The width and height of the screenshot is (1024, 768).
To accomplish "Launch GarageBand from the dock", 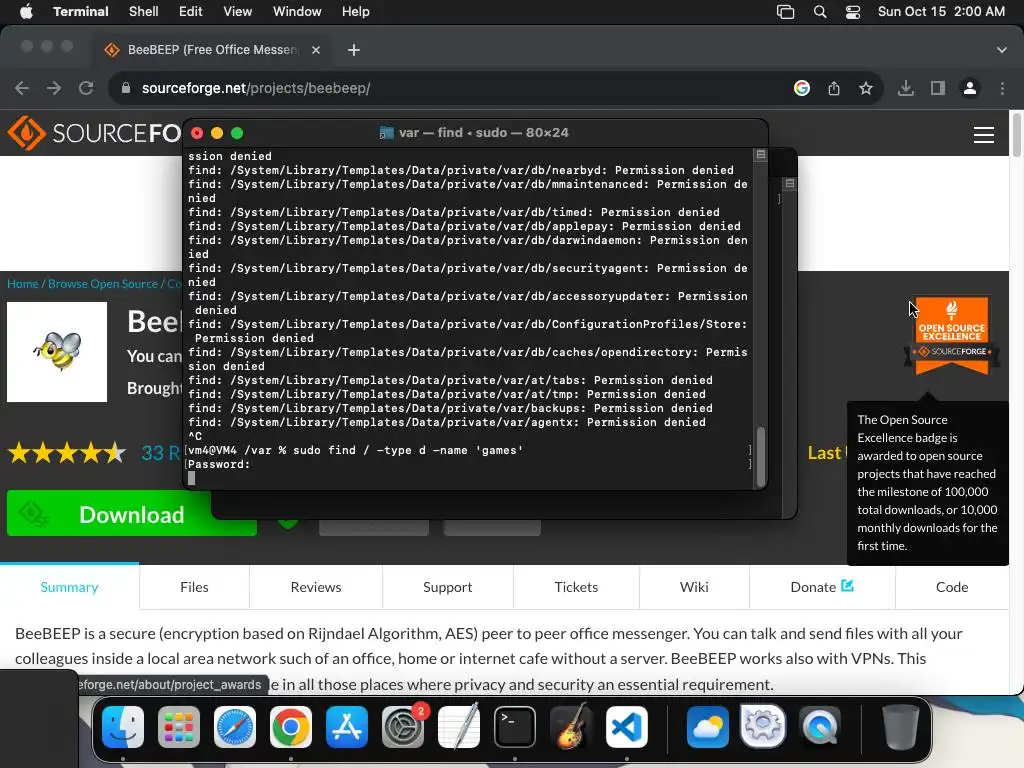I will coord(571,727).
